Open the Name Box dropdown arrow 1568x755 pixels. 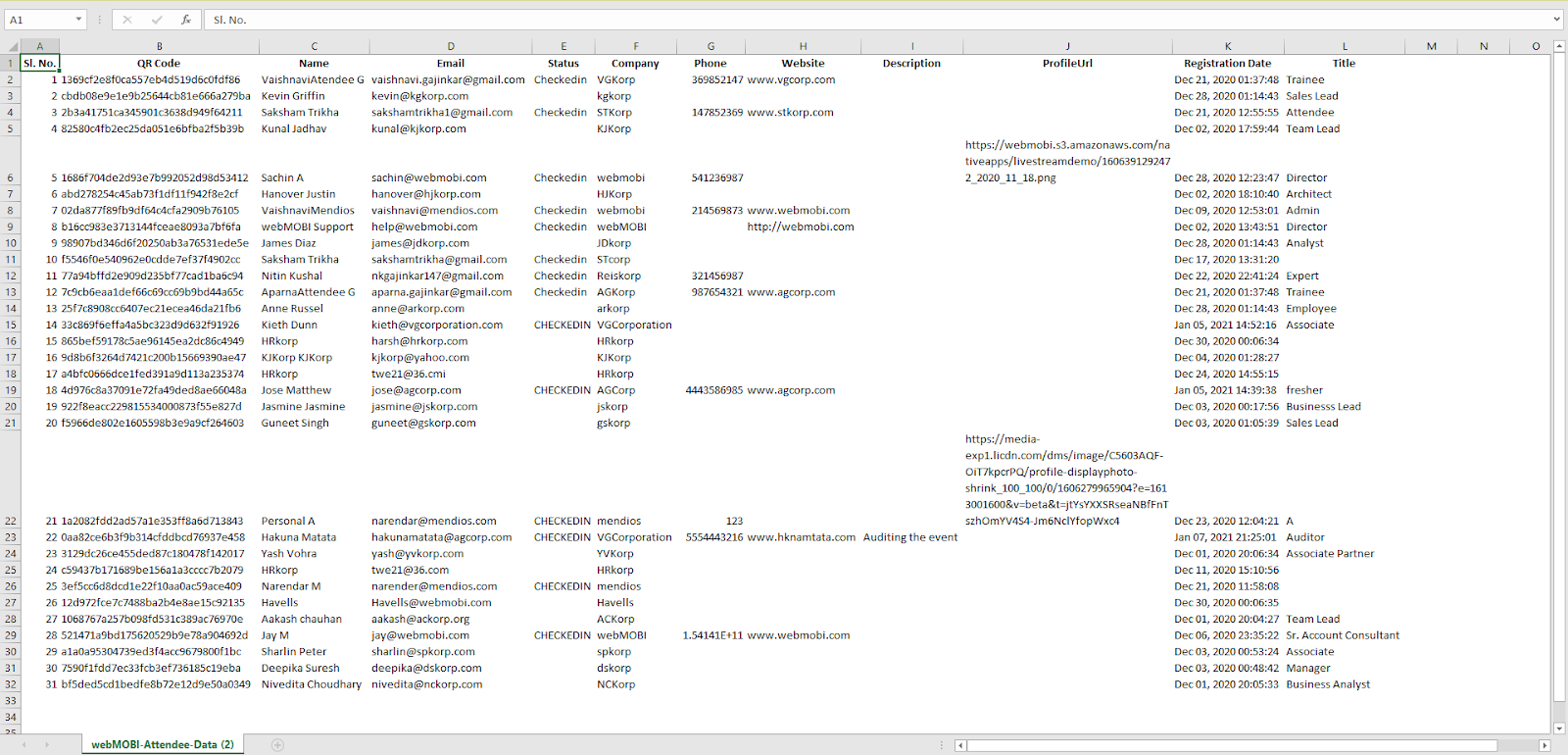(x=78, y=20)
